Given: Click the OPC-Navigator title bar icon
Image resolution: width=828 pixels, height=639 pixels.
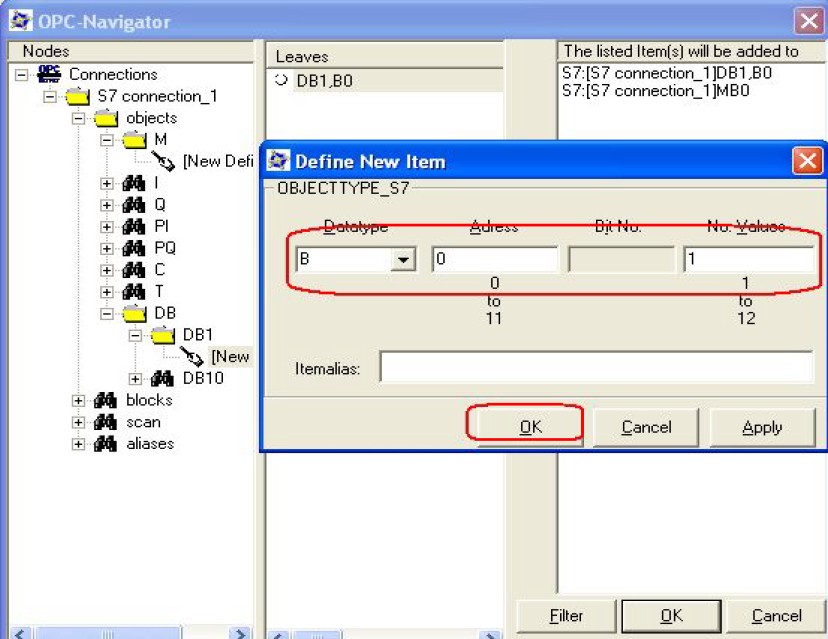Looking at the screenshot, I should (x=22, y=21).
